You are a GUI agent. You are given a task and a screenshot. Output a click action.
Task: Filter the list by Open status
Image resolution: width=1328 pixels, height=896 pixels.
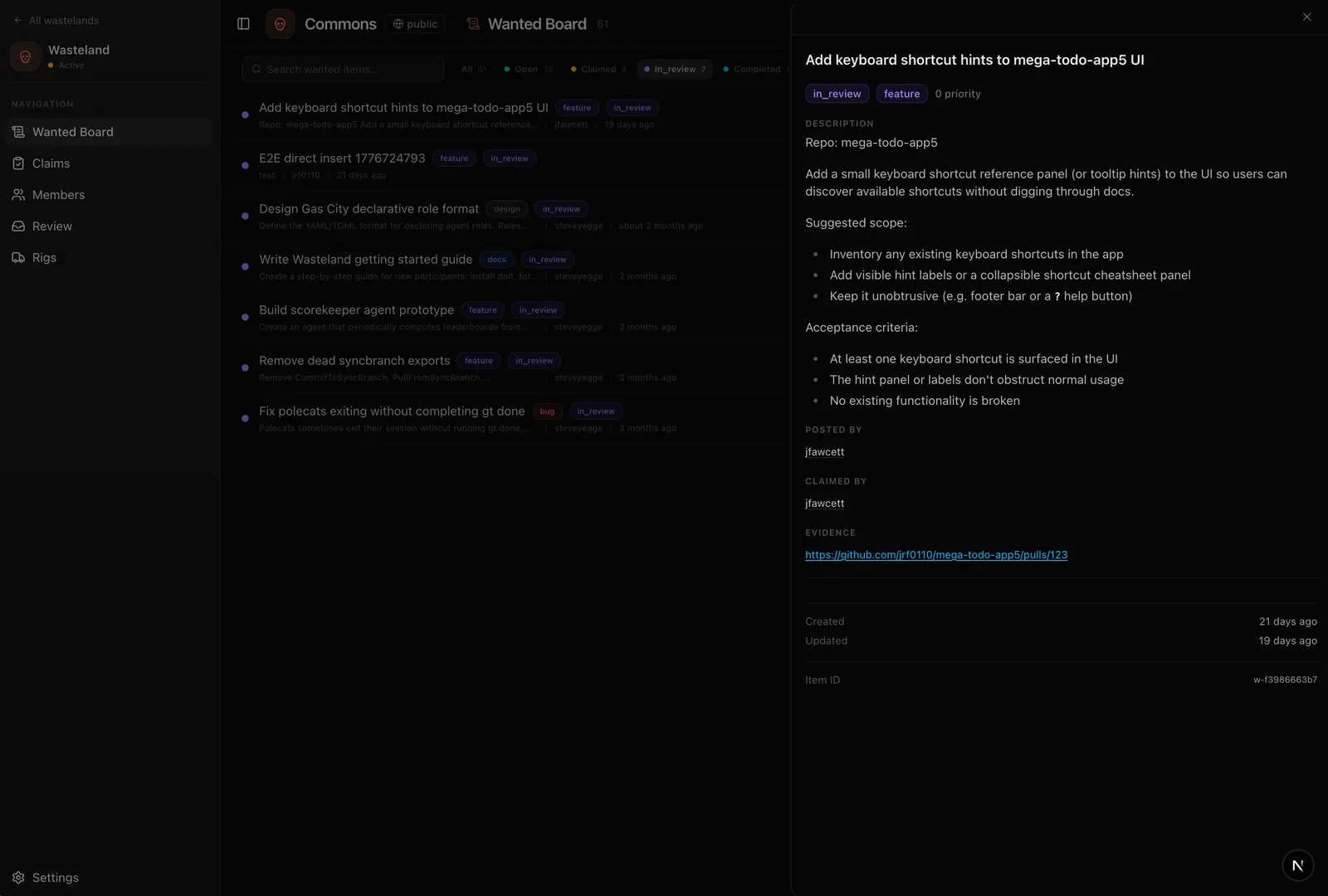528,70
